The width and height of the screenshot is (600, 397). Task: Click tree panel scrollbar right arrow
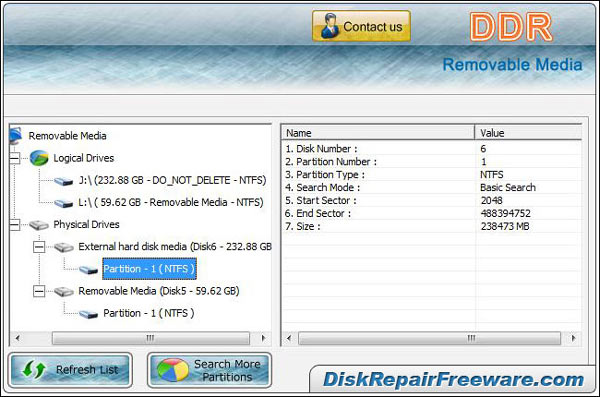(263, 338)
